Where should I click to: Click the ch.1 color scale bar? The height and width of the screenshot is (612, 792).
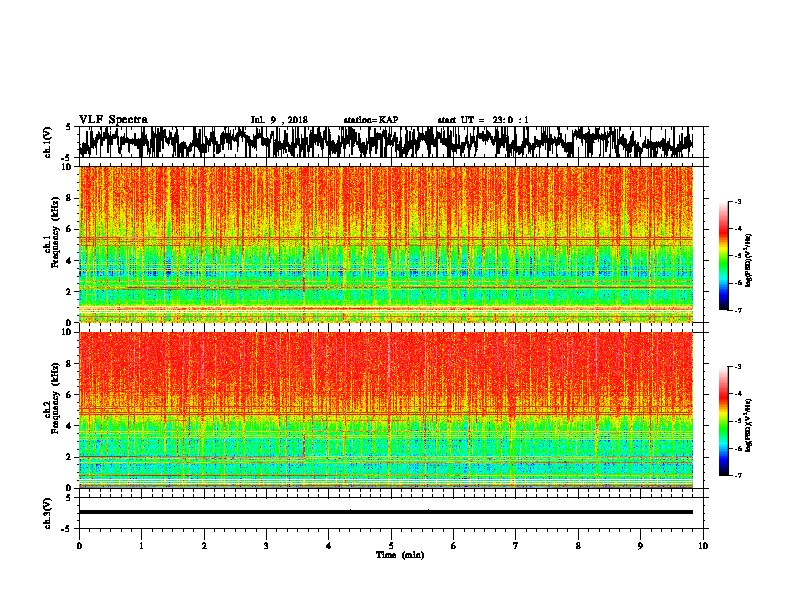tap(723, 256)
